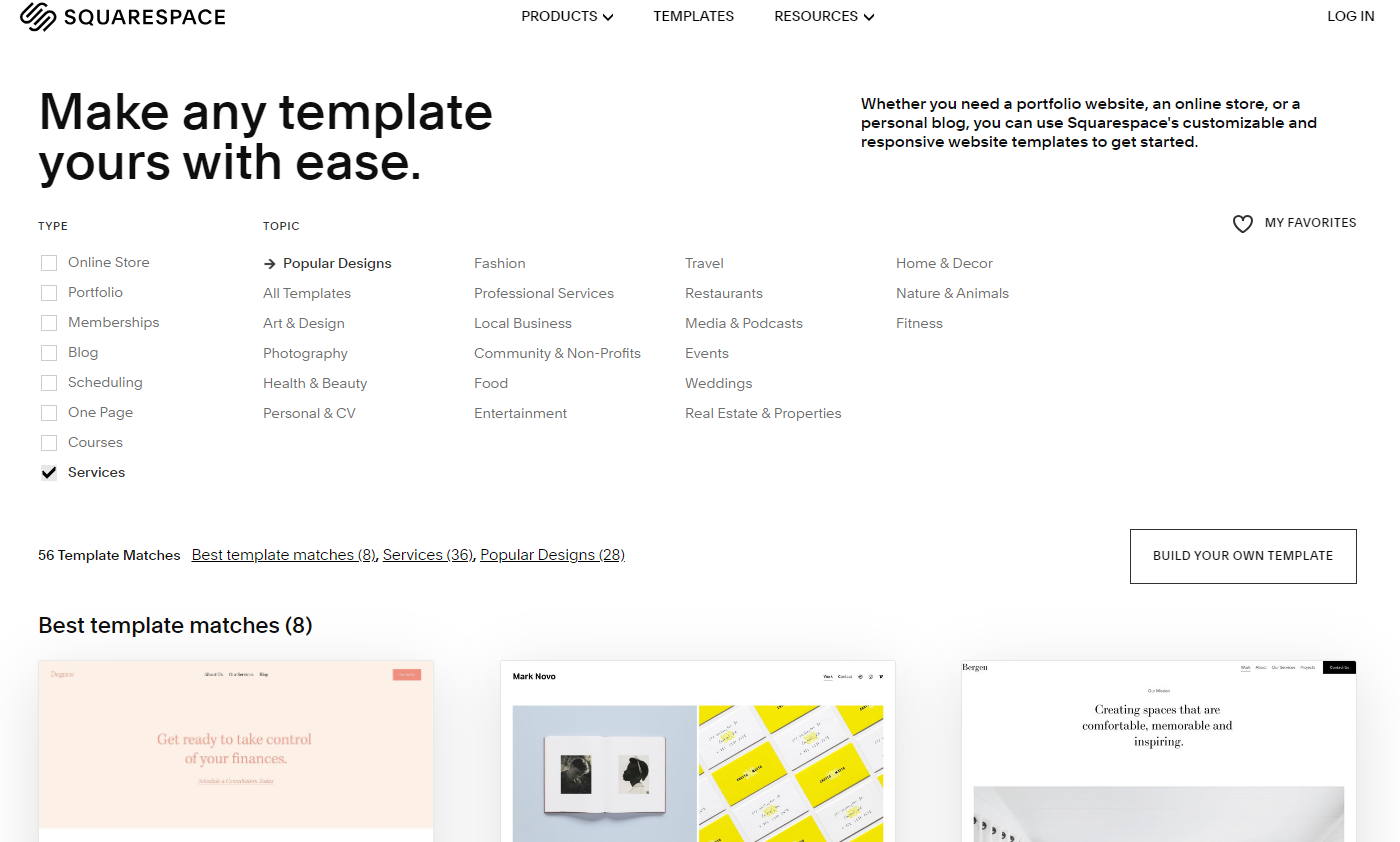Open the Mark Novo template thumbnail
The height and width of the screenshot is (842, 1400).
pyautogui.click(x=698, y=751)
